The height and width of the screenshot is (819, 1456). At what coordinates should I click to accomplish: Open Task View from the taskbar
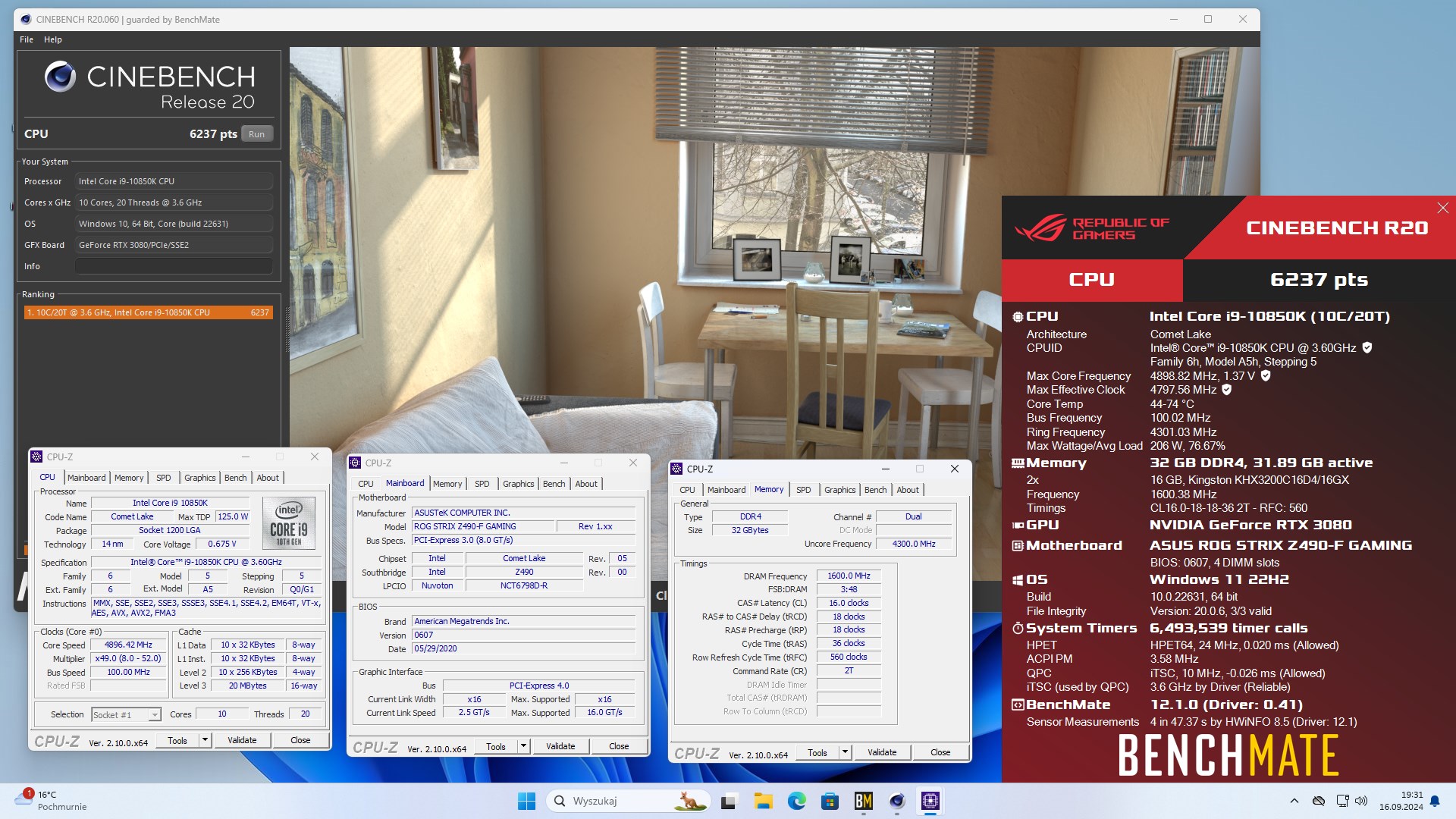[x=730, y=801]
